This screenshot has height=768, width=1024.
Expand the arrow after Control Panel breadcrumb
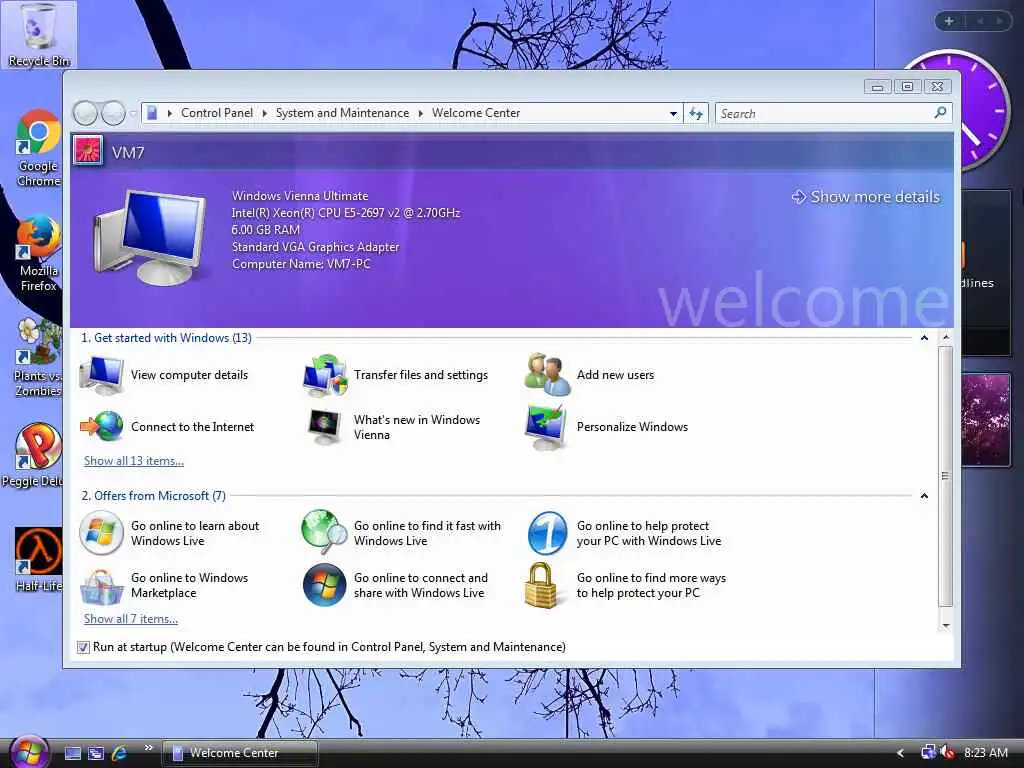[264, 114]
